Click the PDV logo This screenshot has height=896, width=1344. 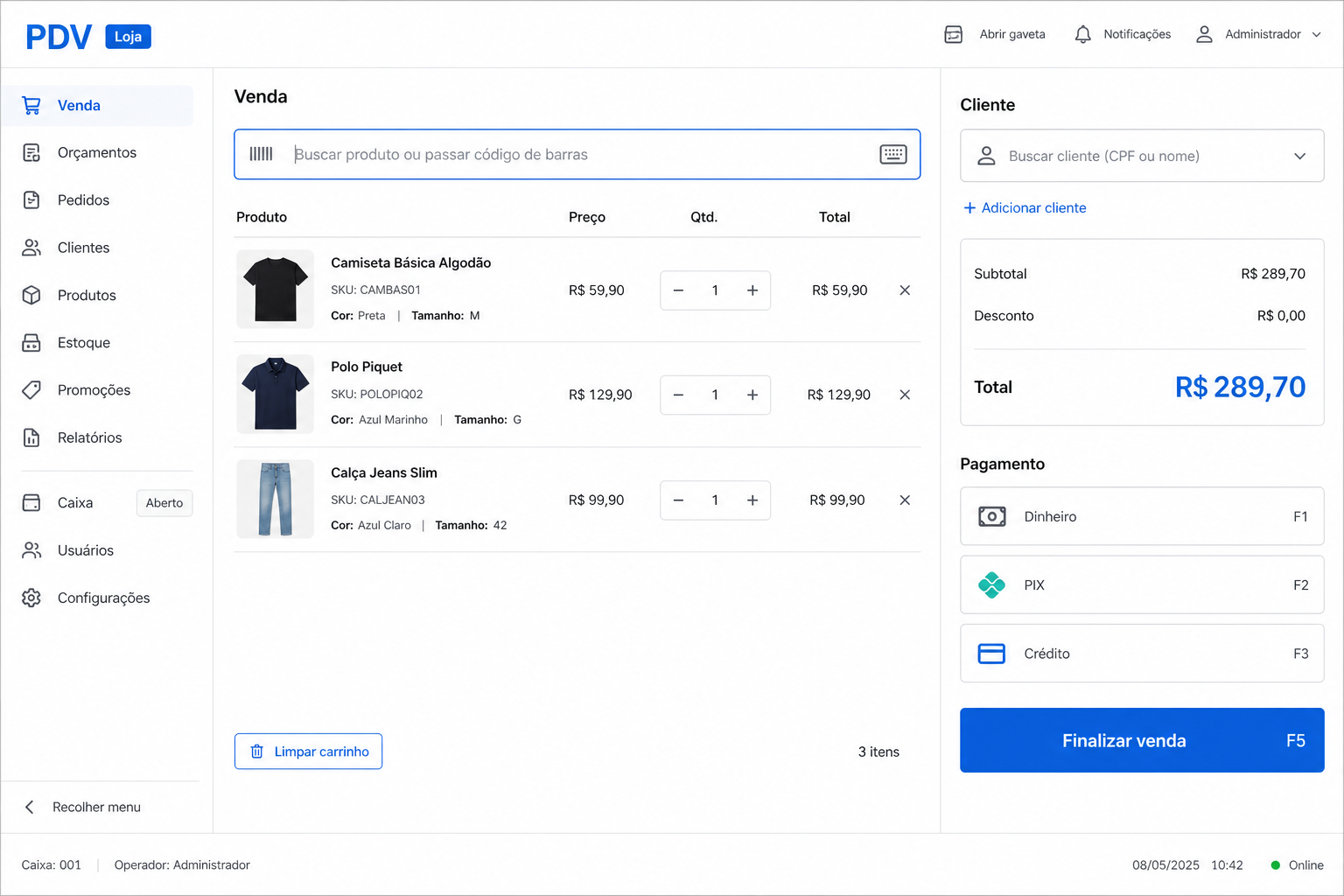[59, 37]
